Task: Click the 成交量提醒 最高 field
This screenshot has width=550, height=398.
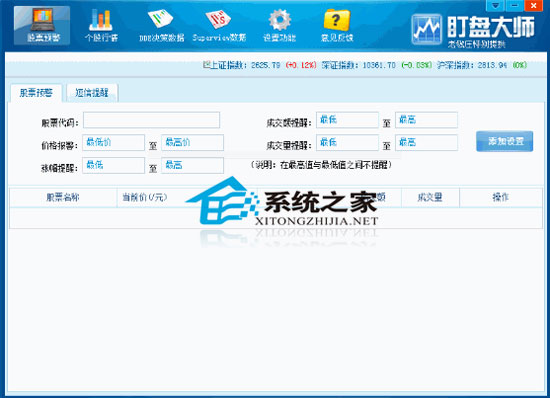Action: (x=426, y=142)
